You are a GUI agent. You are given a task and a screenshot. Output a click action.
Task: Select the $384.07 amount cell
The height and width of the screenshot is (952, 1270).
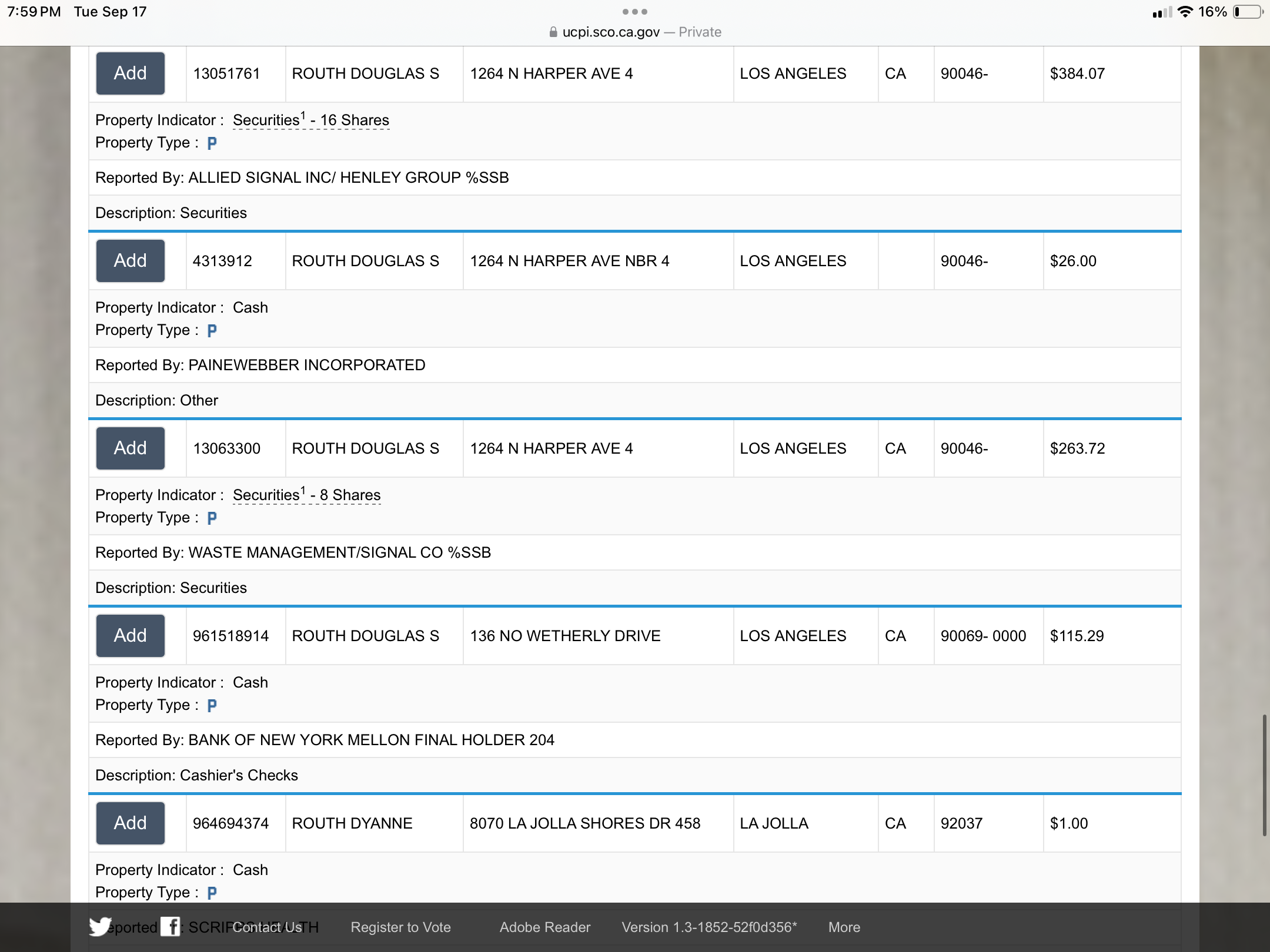(x=1112, y=73)
